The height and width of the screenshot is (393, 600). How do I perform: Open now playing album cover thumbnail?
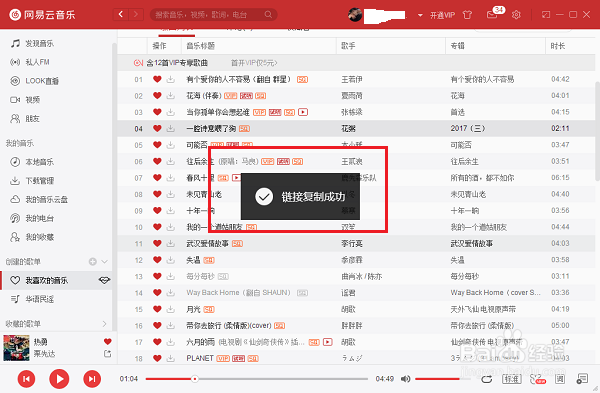tap(16, 348)
